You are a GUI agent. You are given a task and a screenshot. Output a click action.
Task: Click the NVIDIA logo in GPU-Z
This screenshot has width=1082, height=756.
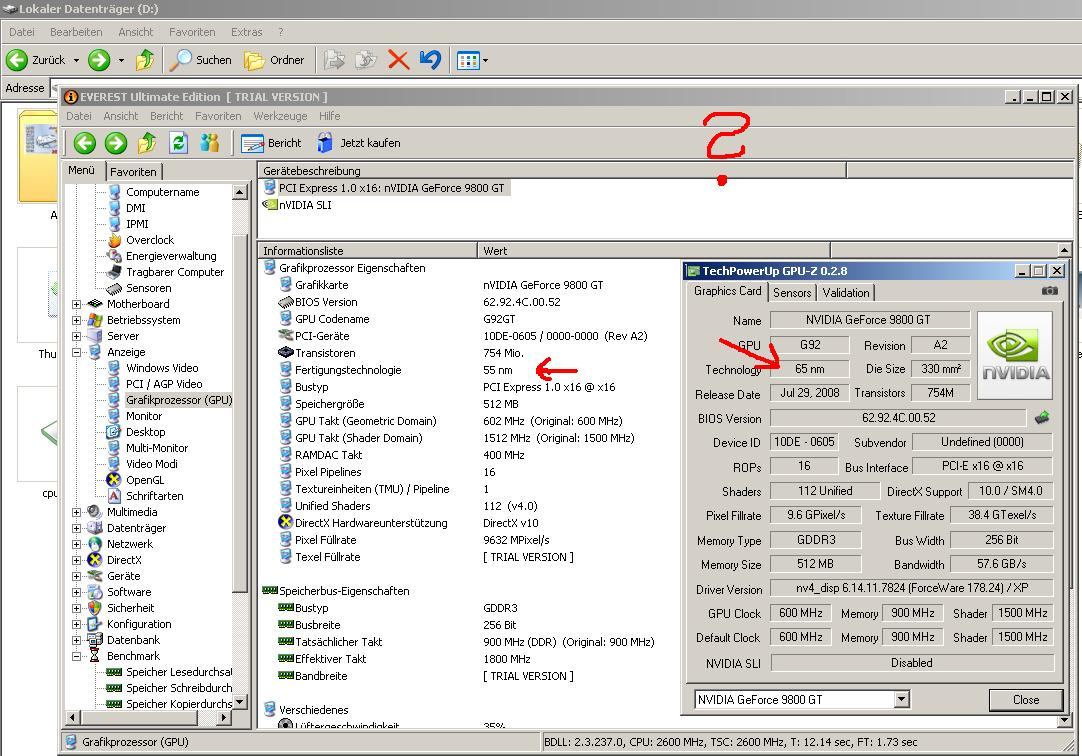coord(1015,355)
